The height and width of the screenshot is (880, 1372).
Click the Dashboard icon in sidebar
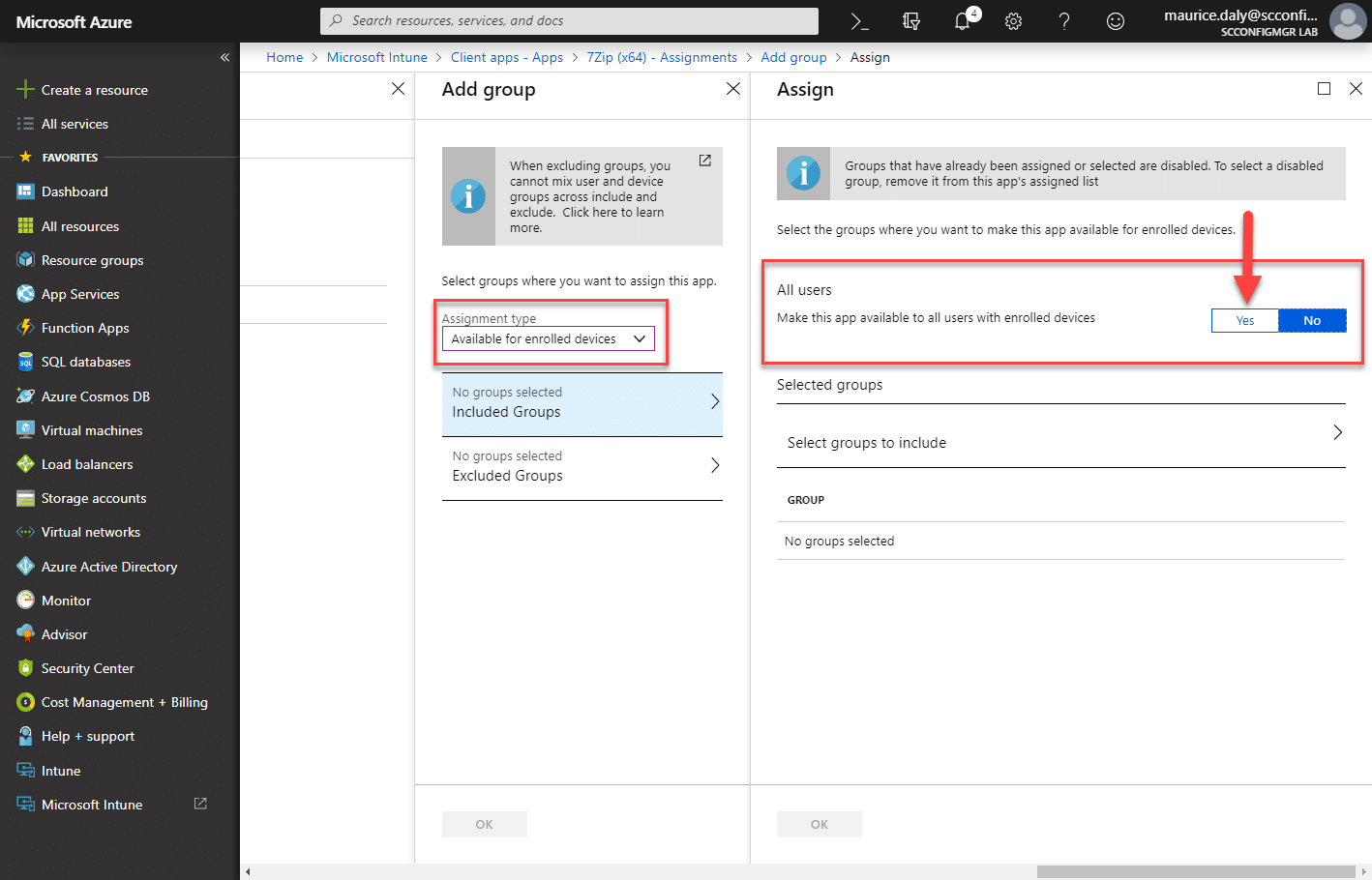[x=25, y=191]
